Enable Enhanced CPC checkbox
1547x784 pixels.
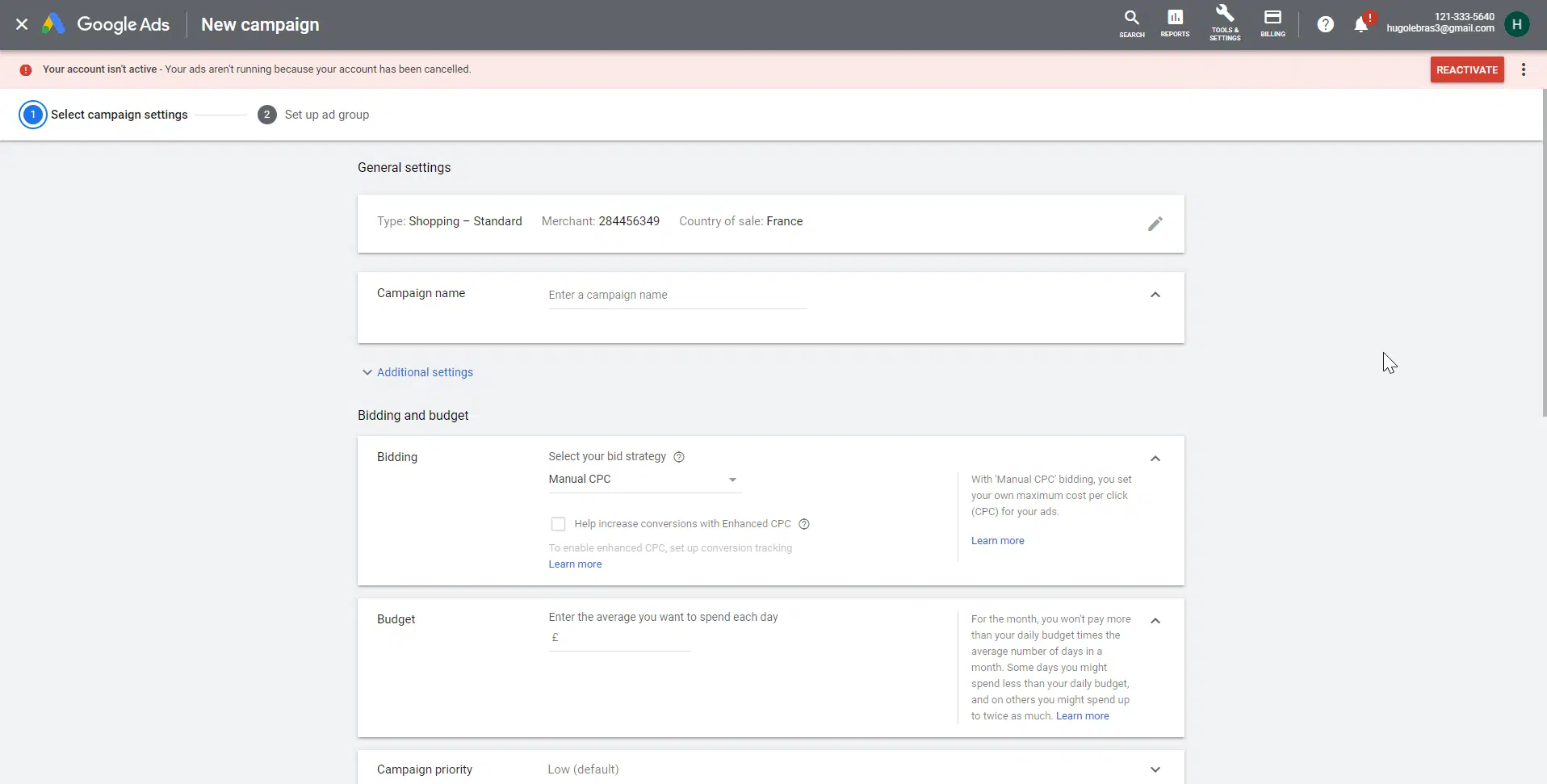click(x=558, y=524)
